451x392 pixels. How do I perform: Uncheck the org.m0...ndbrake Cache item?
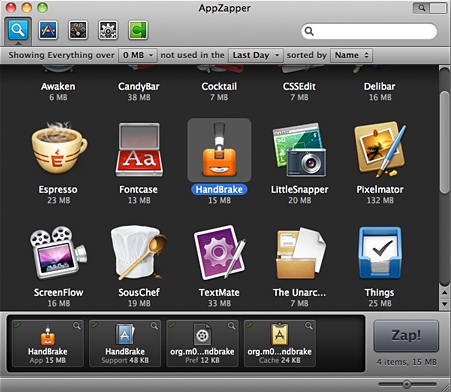pyautogui.click(x=249, y=324)
